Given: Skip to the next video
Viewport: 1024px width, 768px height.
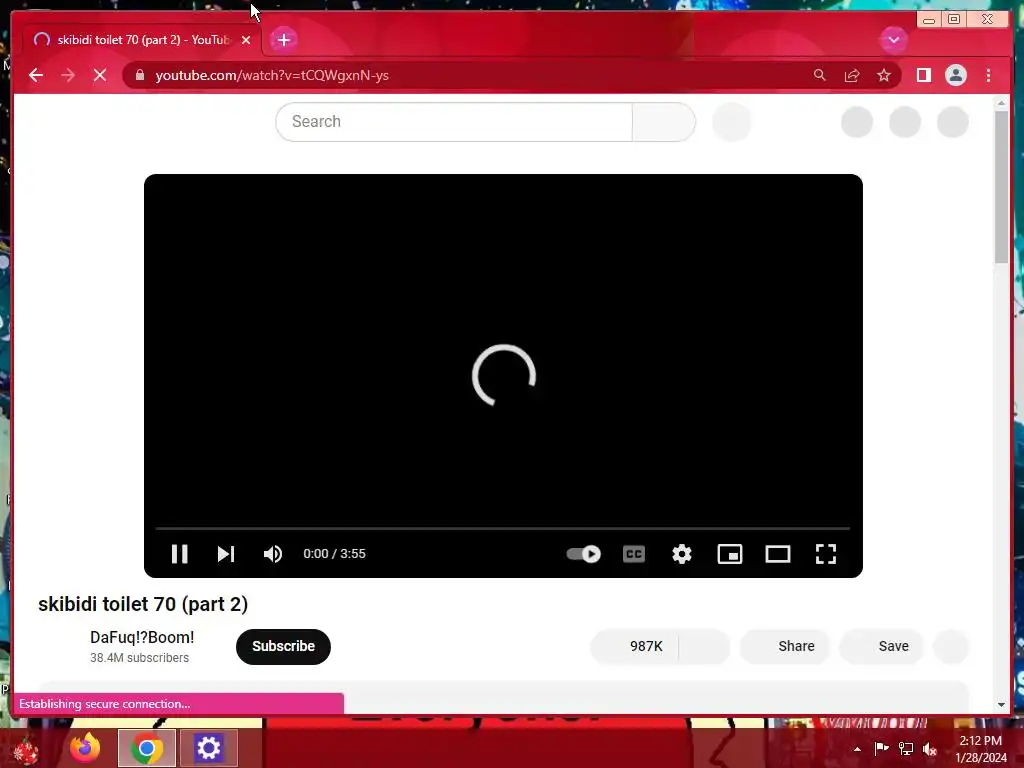Looking at the screenshot, I should 226,554.
